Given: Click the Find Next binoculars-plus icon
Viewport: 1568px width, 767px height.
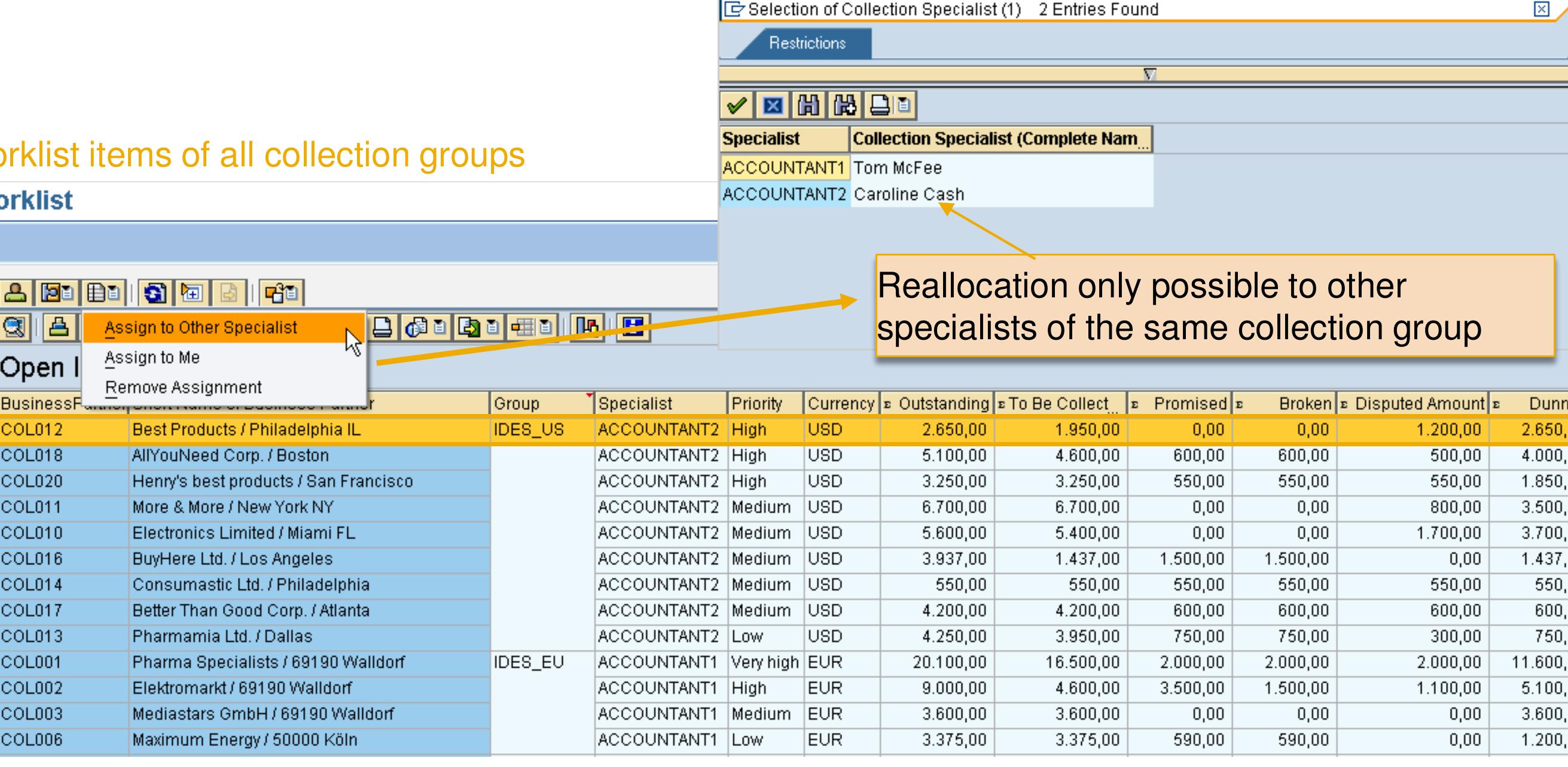Looking at the screenshot, I should [x=845, y=105].
